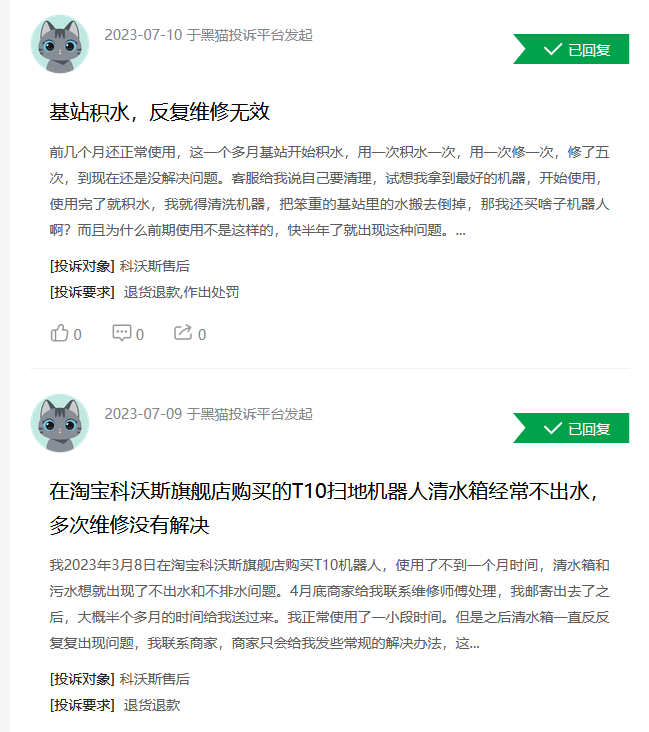Click the cat avatar of the 2023-07-10 post

click(x=60, y=44)
